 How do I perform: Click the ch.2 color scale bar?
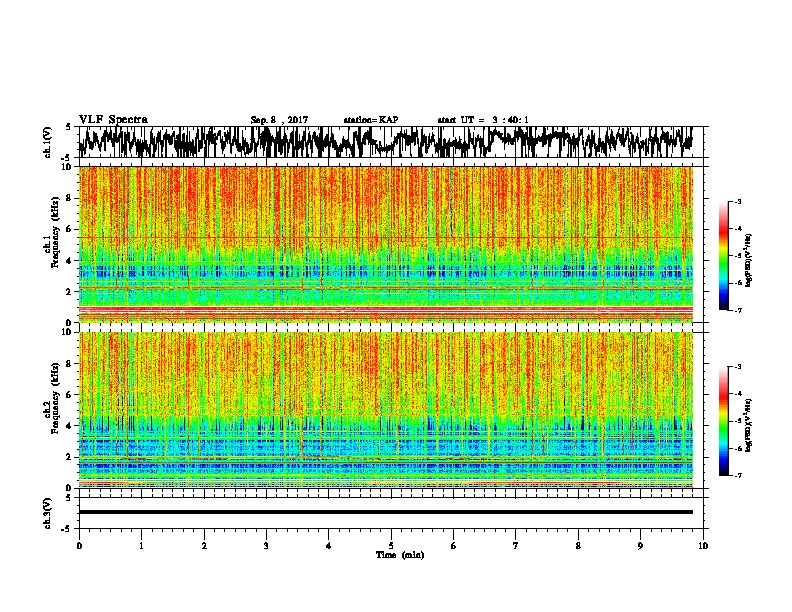pos(723,421)
